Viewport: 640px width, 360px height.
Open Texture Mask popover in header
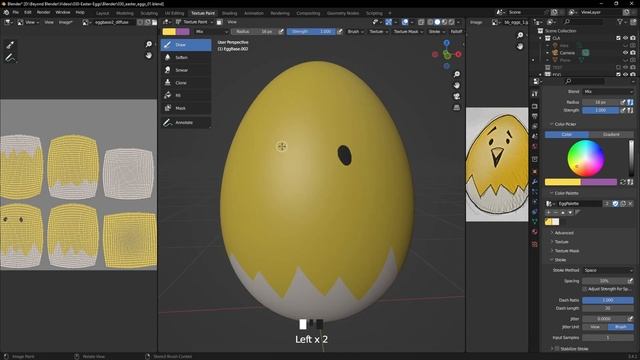click(408, 31)
